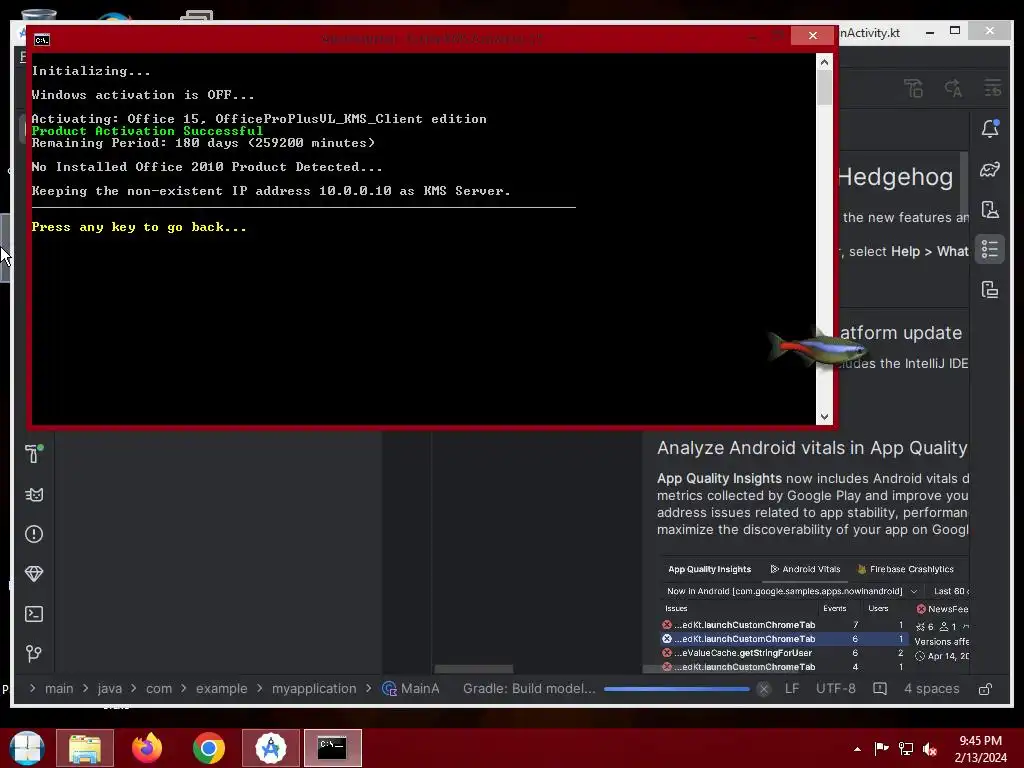Open Action Center flag in system tray

(x=881, y=748)
